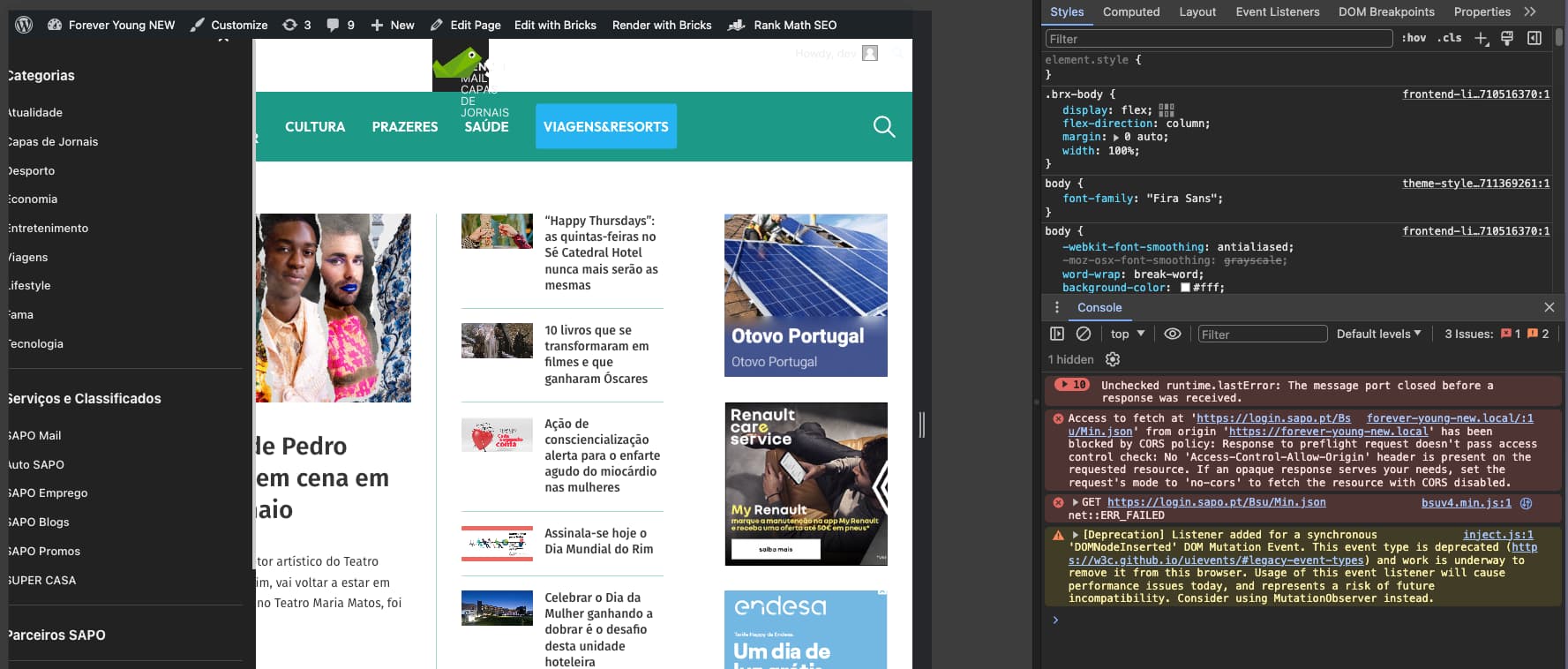Open Economia category in sidebar
The width and height of the screenshot is (1568, 669).
(x=33, y=199)
